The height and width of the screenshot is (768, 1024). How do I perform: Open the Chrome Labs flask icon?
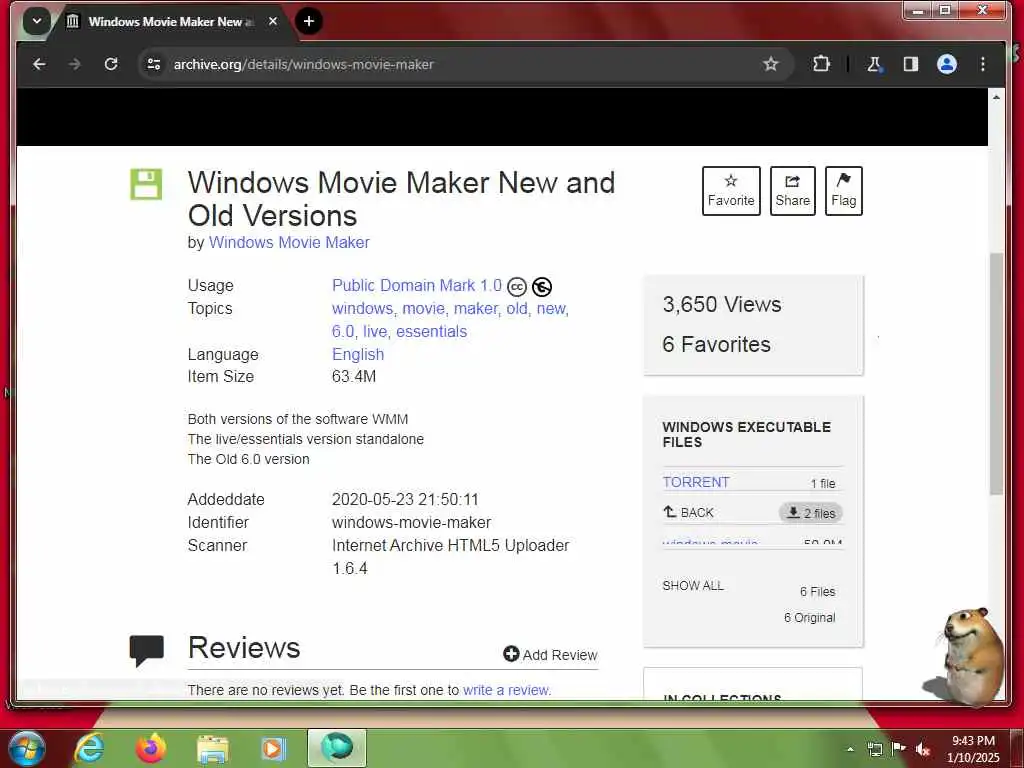tap(874, 64)
